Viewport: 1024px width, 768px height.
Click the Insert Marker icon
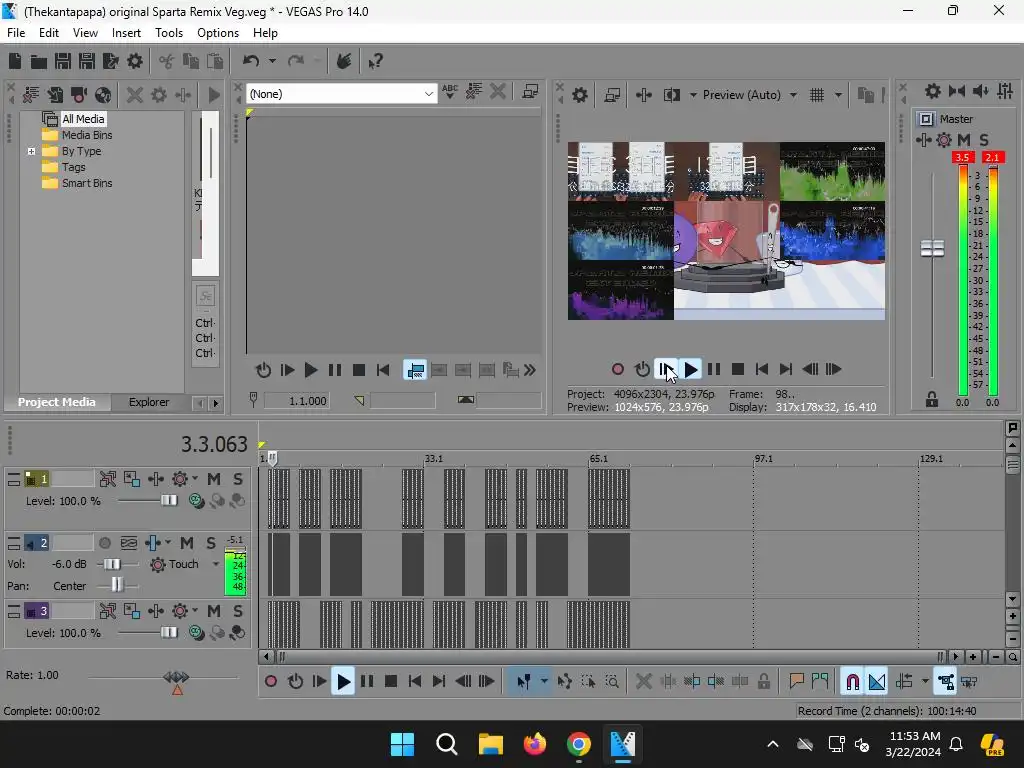click(x=796, y=682)
